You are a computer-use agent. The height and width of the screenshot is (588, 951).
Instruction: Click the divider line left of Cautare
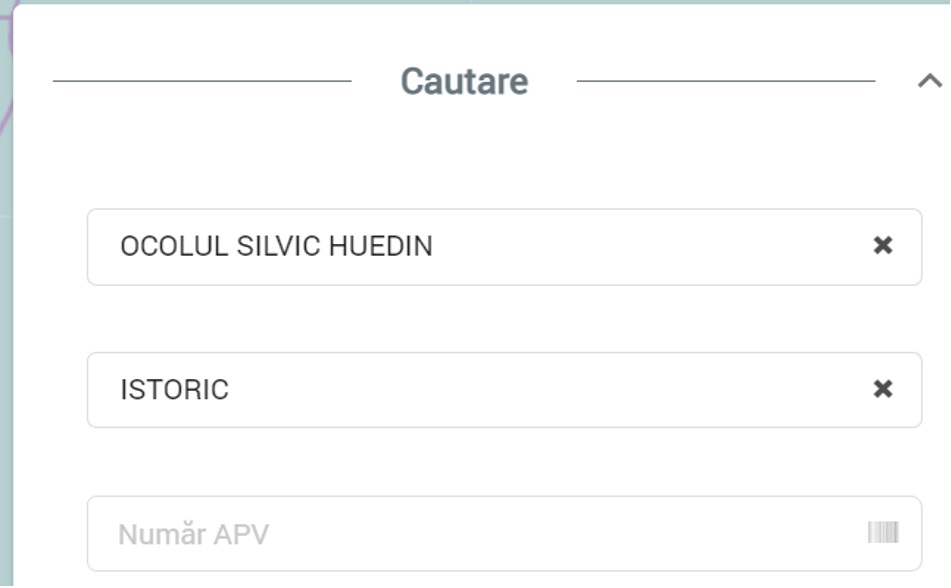click(202, 81)
